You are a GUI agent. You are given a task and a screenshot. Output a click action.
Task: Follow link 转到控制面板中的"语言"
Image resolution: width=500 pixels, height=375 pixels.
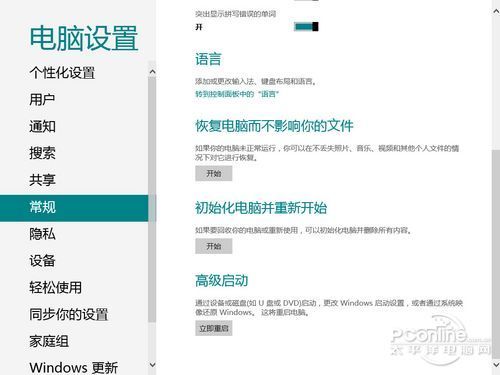237,94
